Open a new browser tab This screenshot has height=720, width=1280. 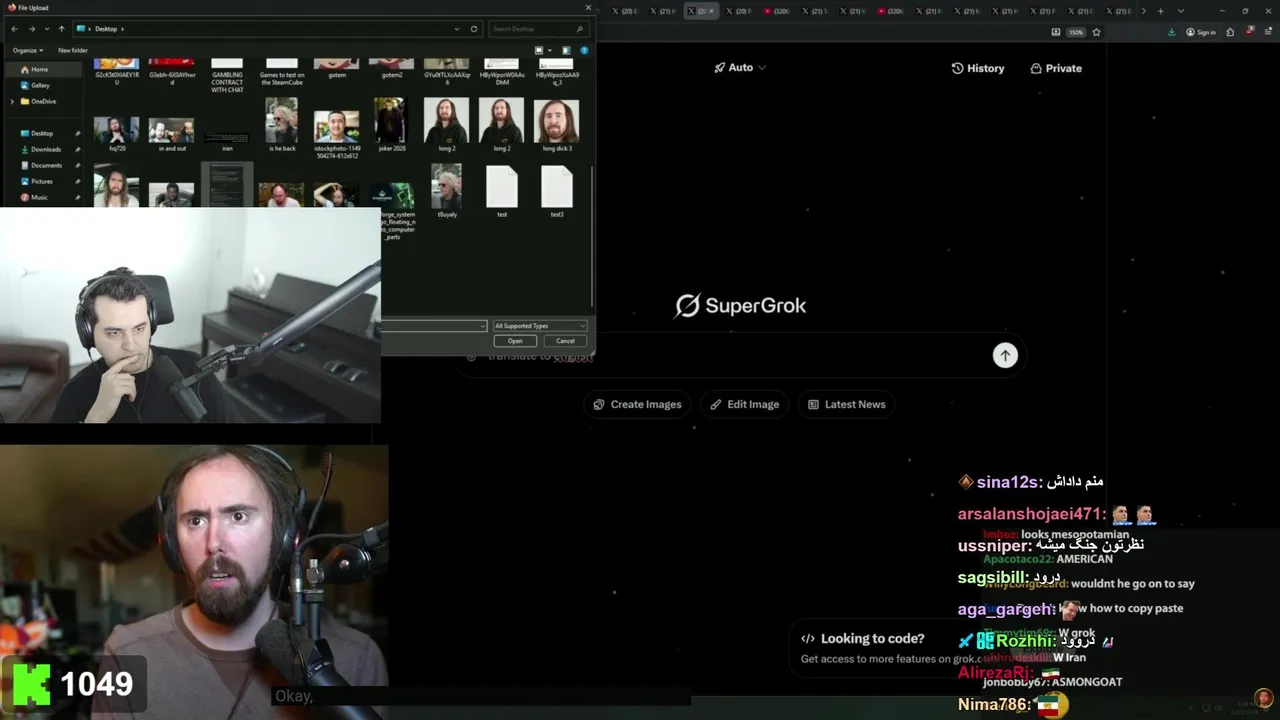click(x=1160, y=11)
